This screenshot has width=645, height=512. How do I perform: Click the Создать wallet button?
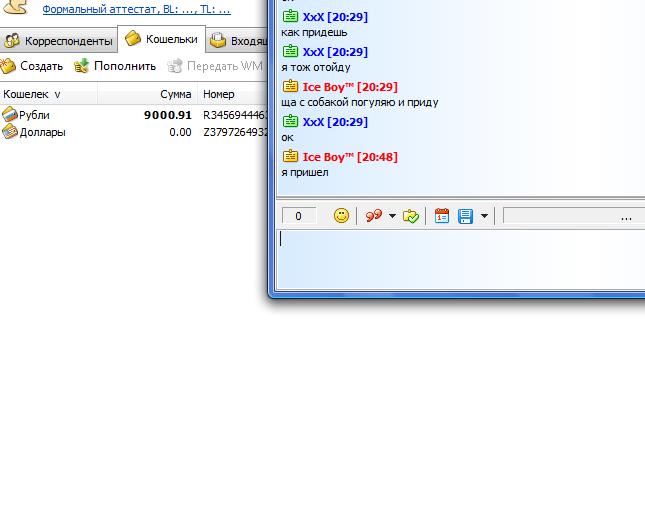(x=32, y=66)
